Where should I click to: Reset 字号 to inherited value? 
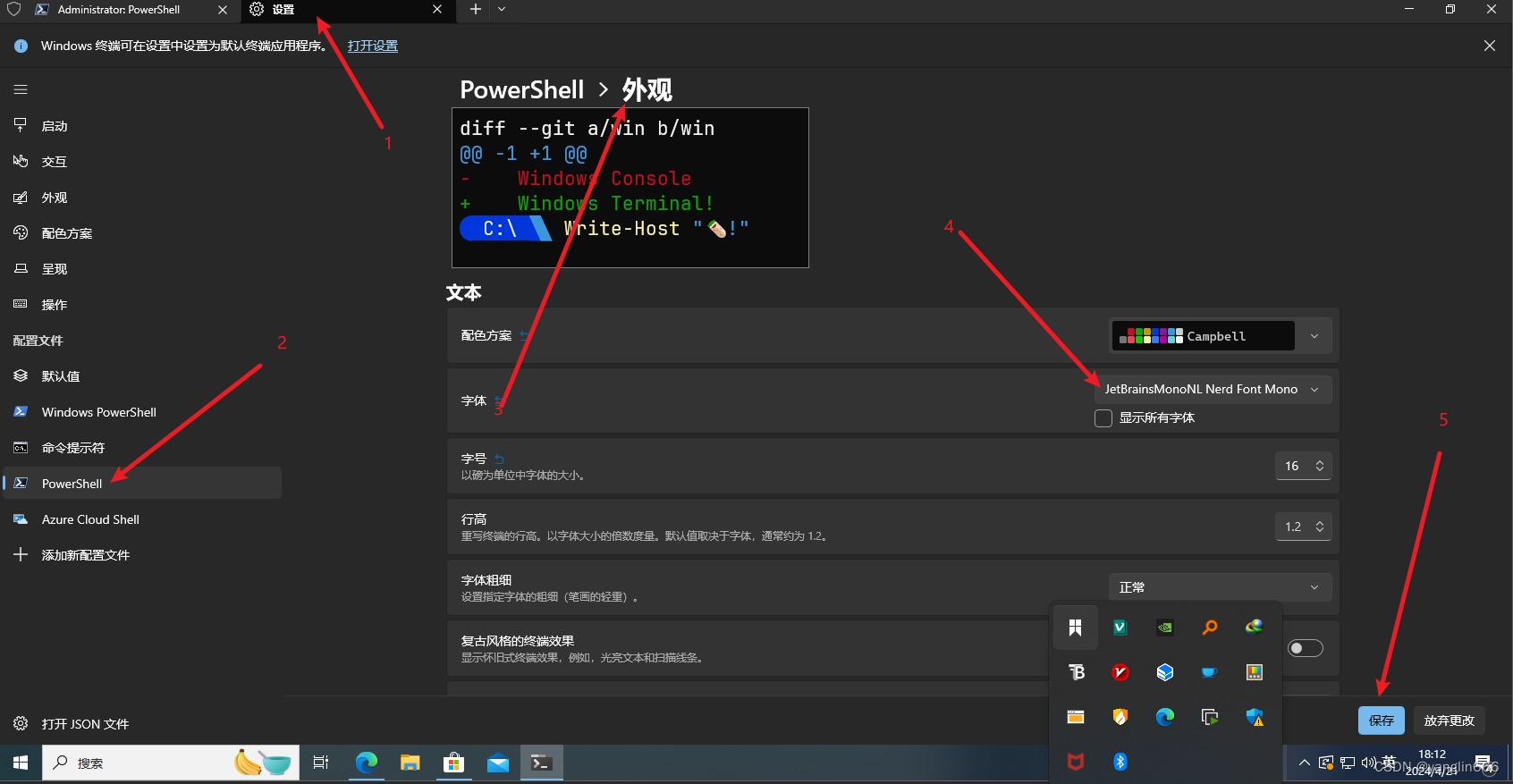(x=499, y=459)
